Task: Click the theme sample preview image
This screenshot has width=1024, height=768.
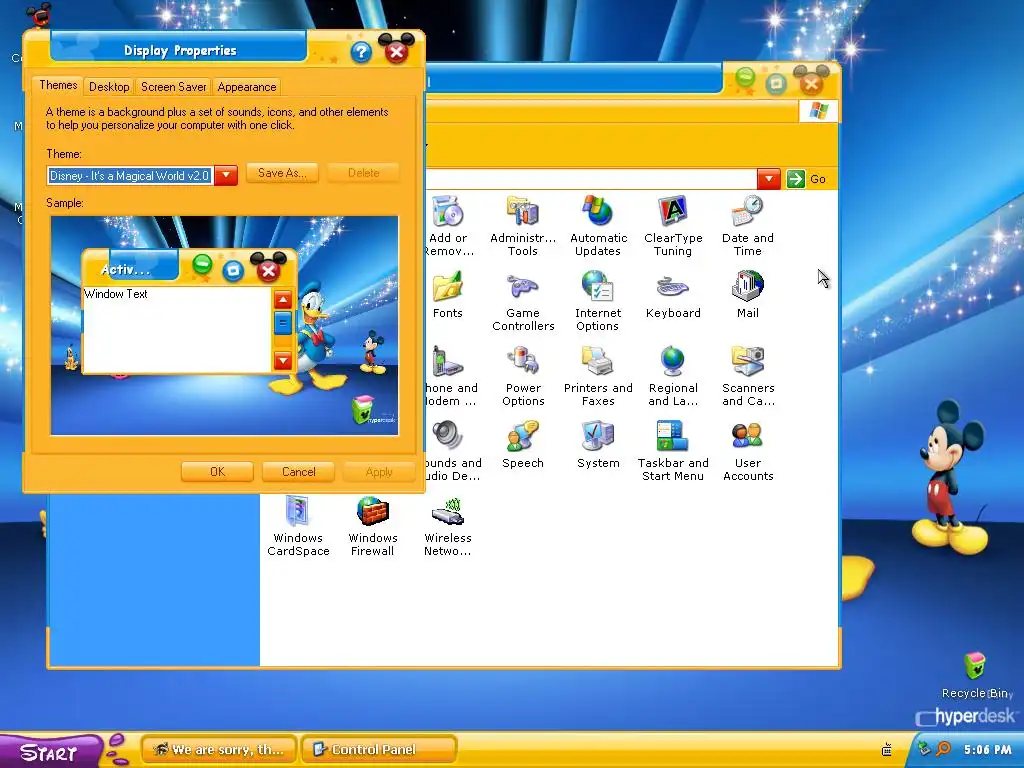Action: 225,325
